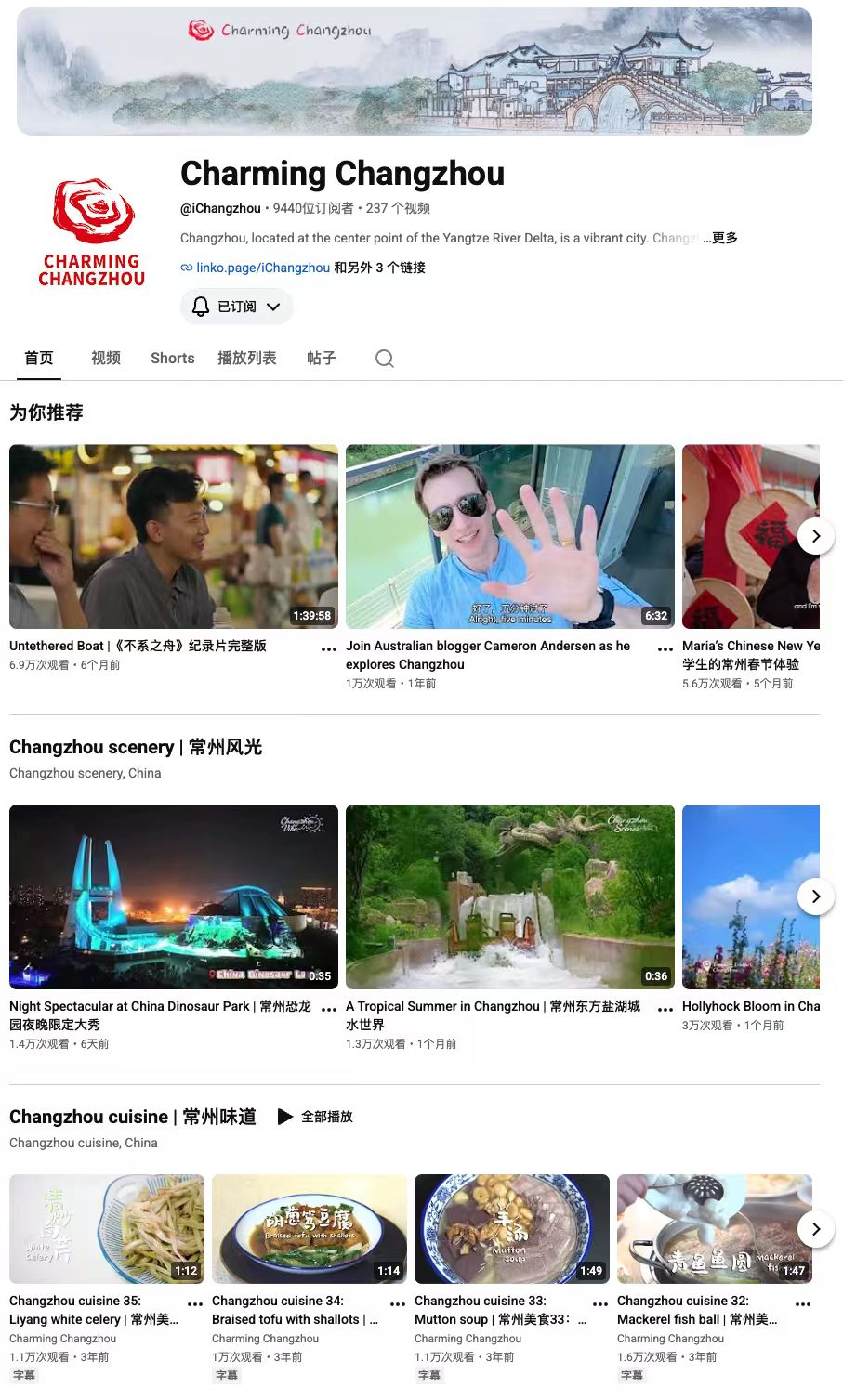Click Charming Changzhou channel name under cuisine 32
The width and height of the screenshot is (843, 1400).
click(x=671, y=1339)
